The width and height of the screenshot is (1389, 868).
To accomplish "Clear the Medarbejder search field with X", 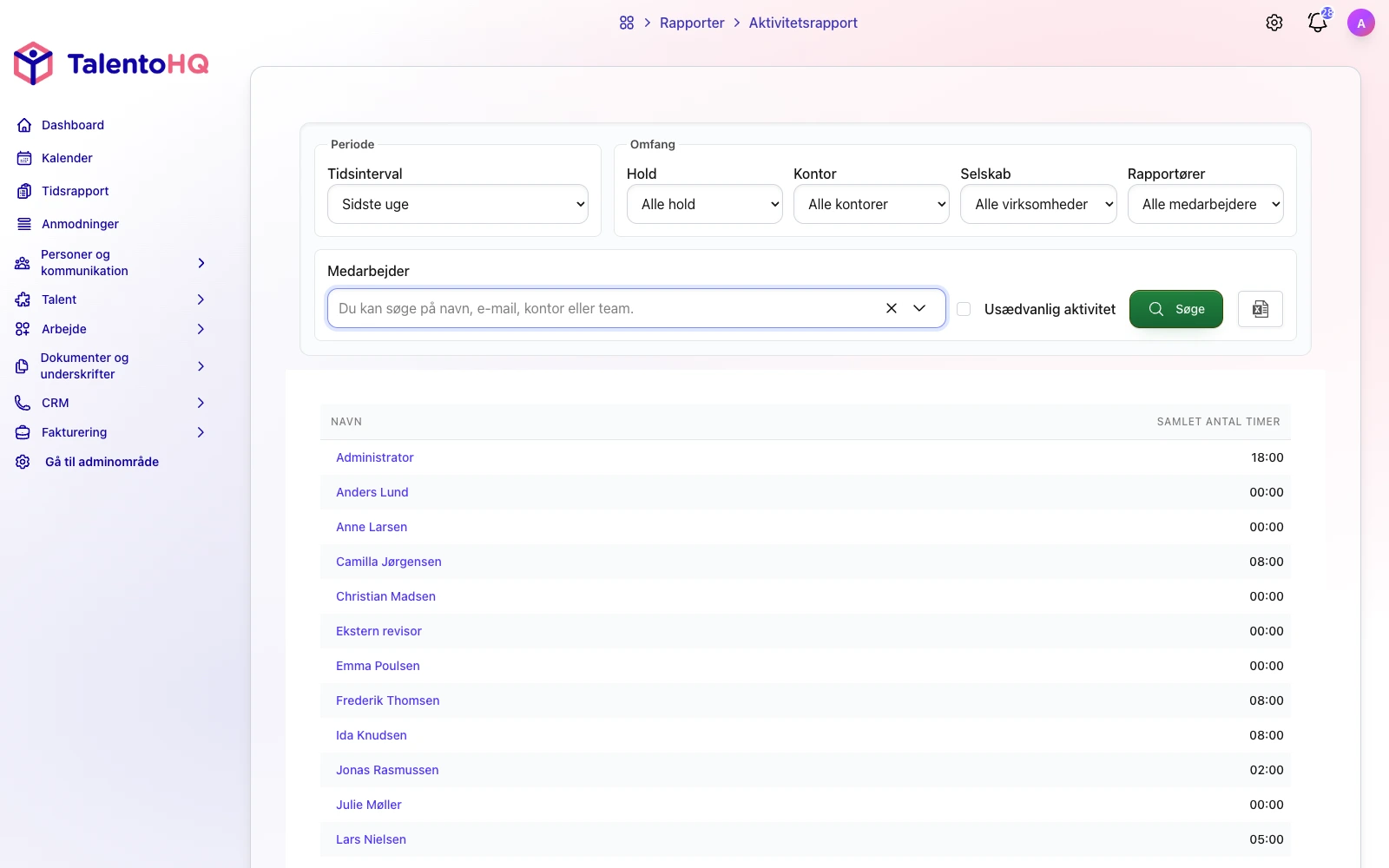I will (892, 308).
